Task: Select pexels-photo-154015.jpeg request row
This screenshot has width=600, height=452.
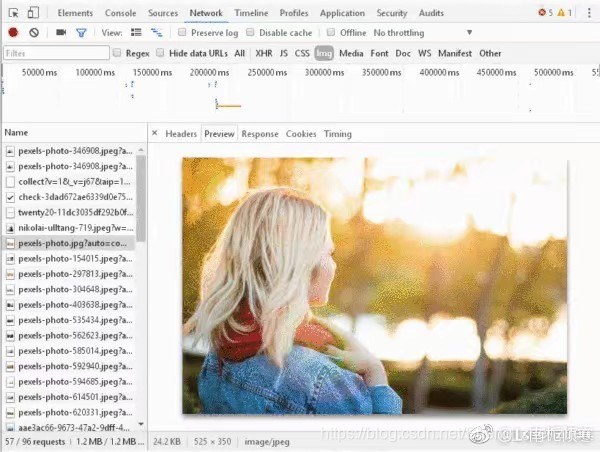Action: click(69, 258)
